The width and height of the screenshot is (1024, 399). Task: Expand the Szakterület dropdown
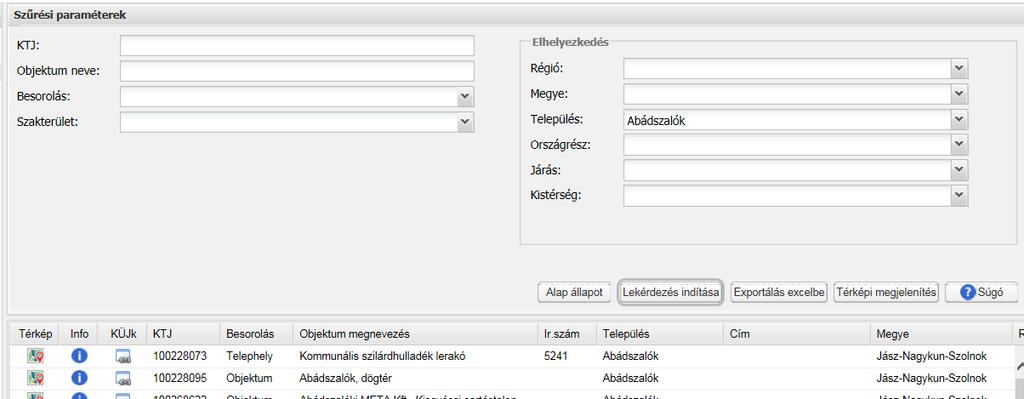465,121
